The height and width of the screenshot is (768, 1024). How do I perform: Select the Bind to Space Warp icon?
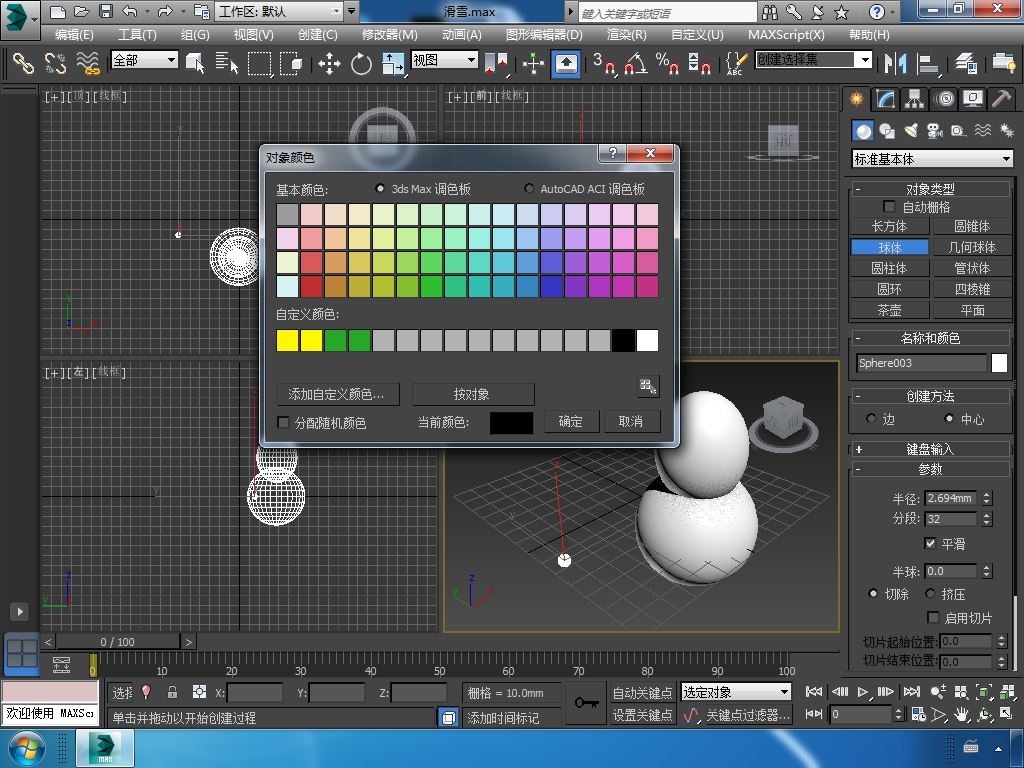coord(88,63)
